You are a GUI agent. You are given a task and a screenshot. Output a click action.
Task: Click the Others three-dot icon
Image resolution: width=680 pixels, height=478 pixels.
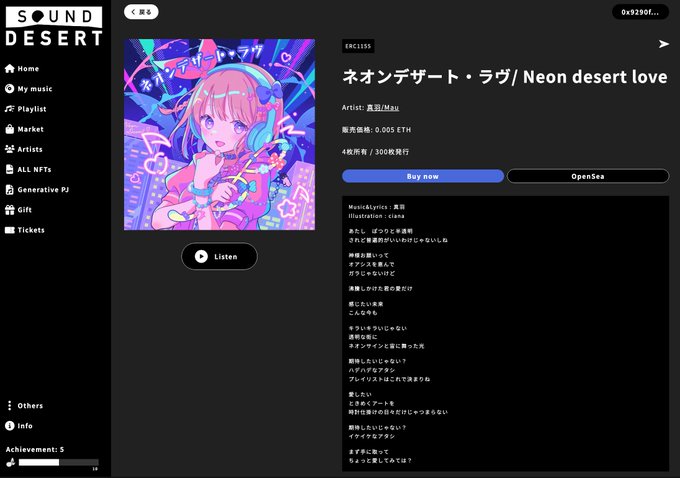pos(10,406)
